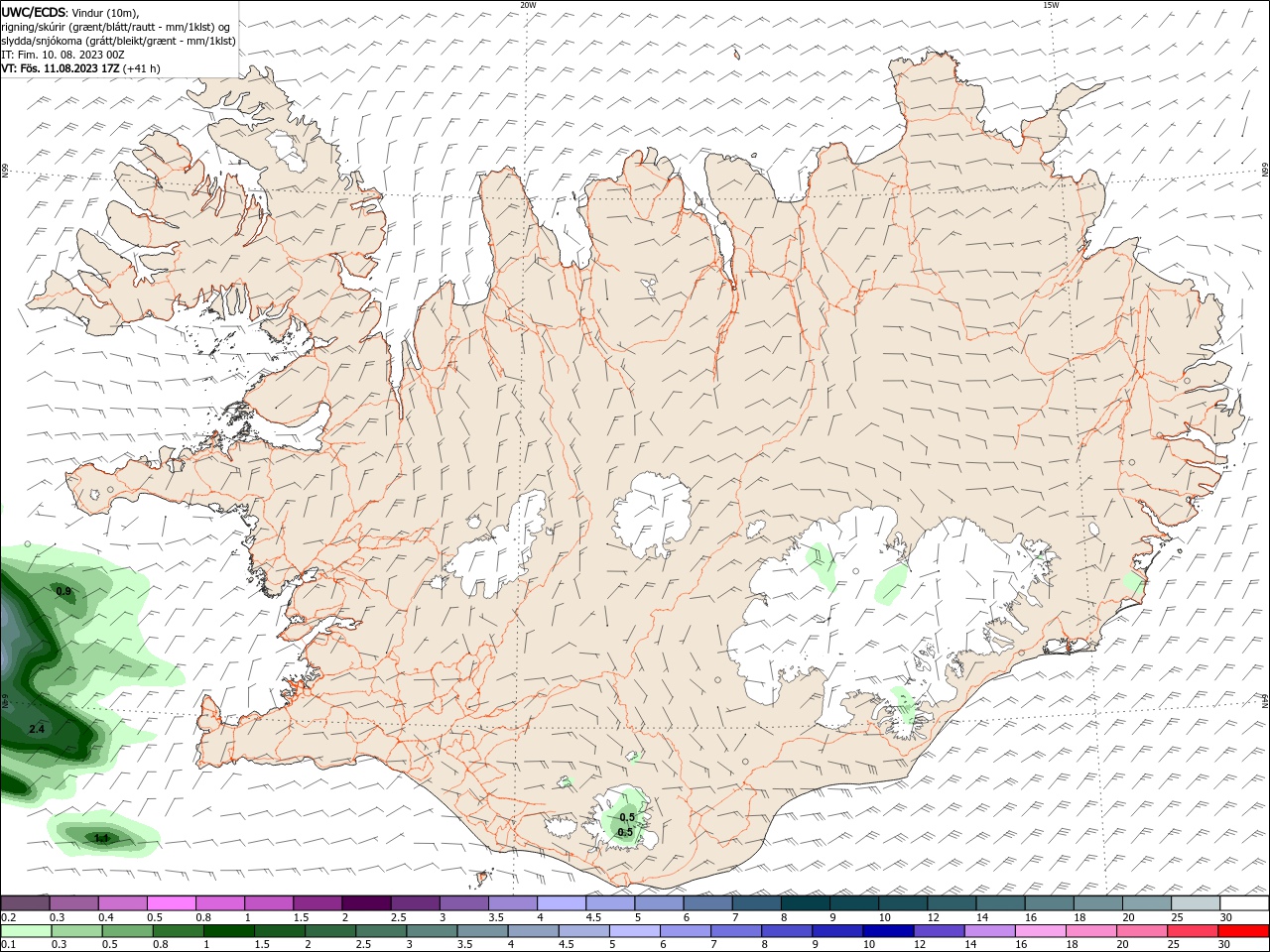
Task: Select lower legend swatch labeled 3
Action: [x=431, y=931]
